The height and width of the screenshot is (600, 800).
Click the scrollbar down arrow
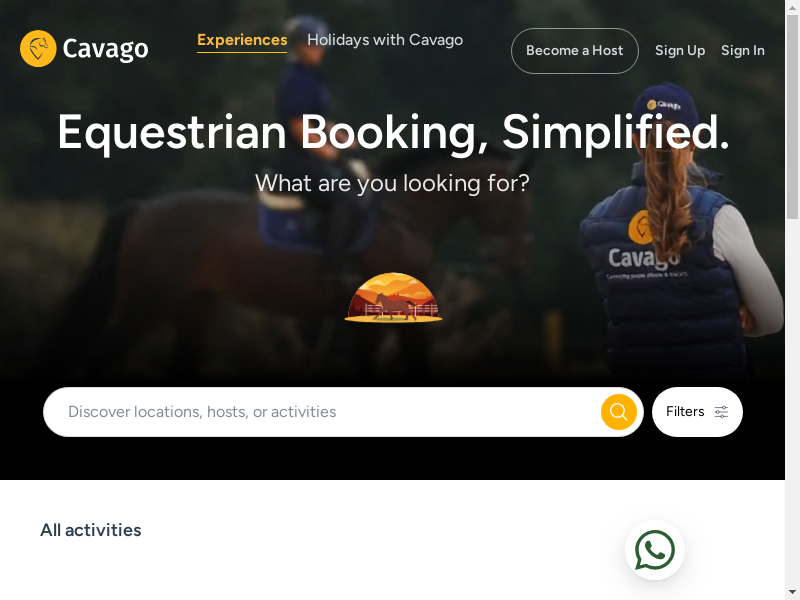point(792,593)
